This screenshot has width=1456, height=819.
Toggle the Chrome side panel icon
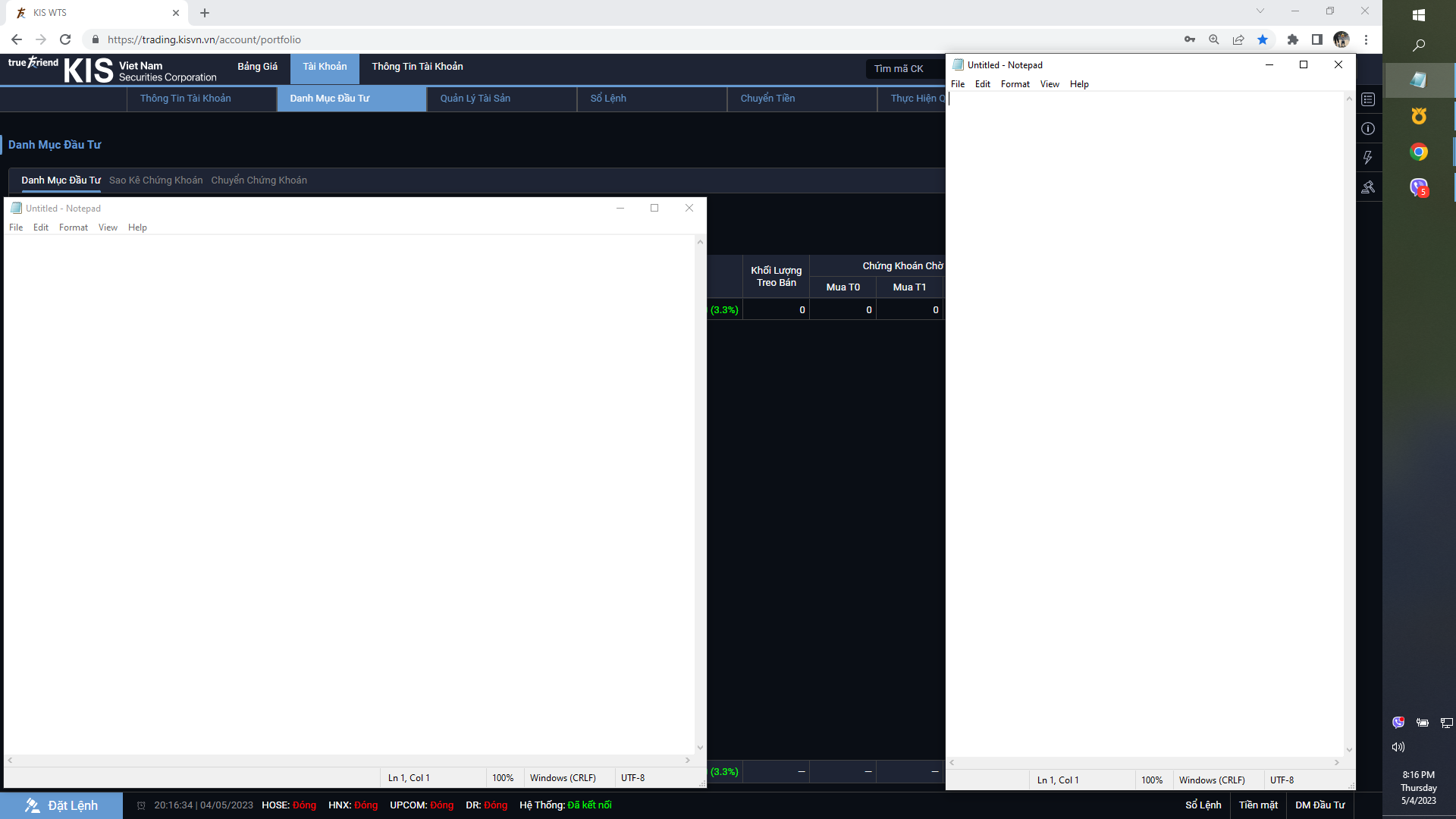(1317, 39)
